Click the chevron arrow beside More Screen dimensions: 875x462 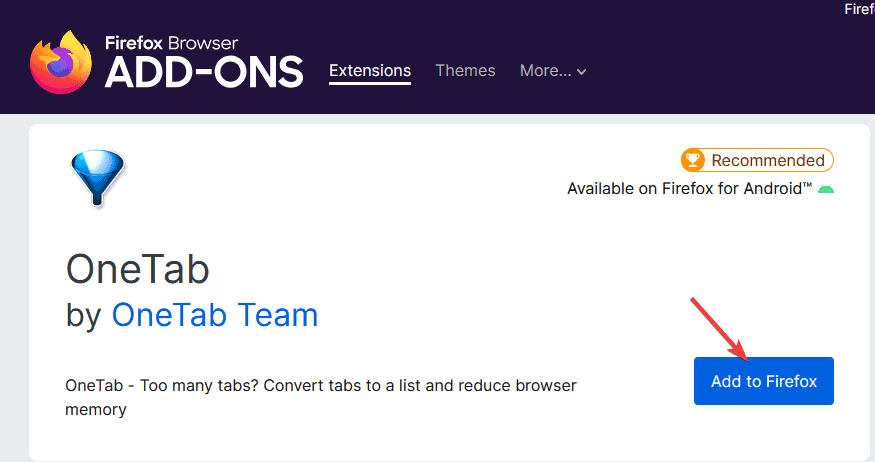582,72
